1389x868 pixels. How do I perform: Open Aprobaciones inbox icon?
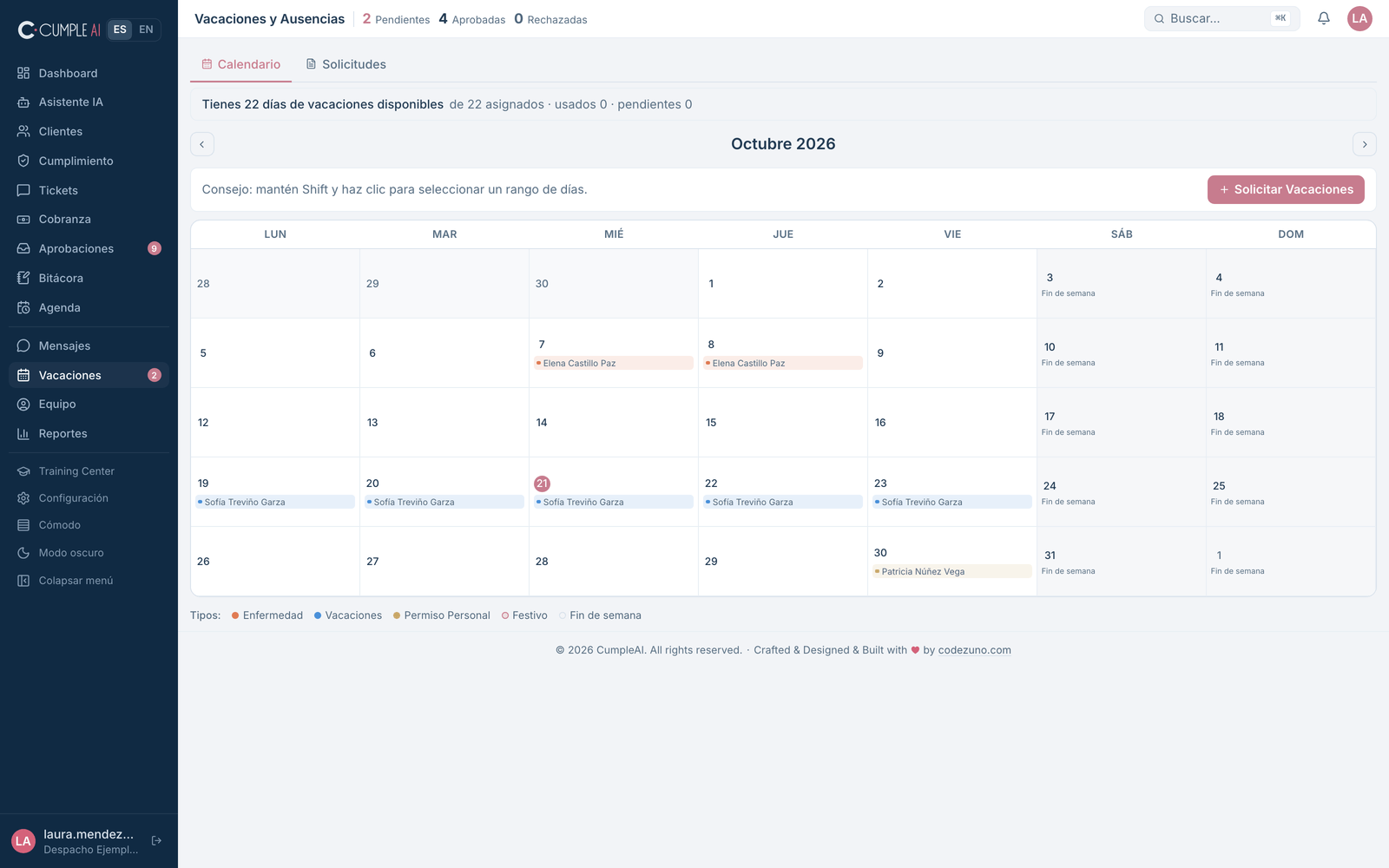click(x=23, y=248)
